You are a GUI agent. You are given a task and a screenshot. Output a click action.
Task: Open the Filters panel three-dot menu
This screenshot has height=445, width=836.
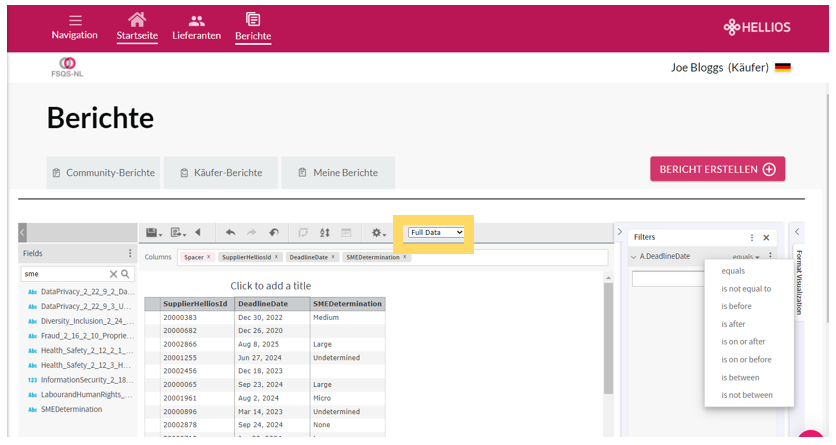point(752,238)
